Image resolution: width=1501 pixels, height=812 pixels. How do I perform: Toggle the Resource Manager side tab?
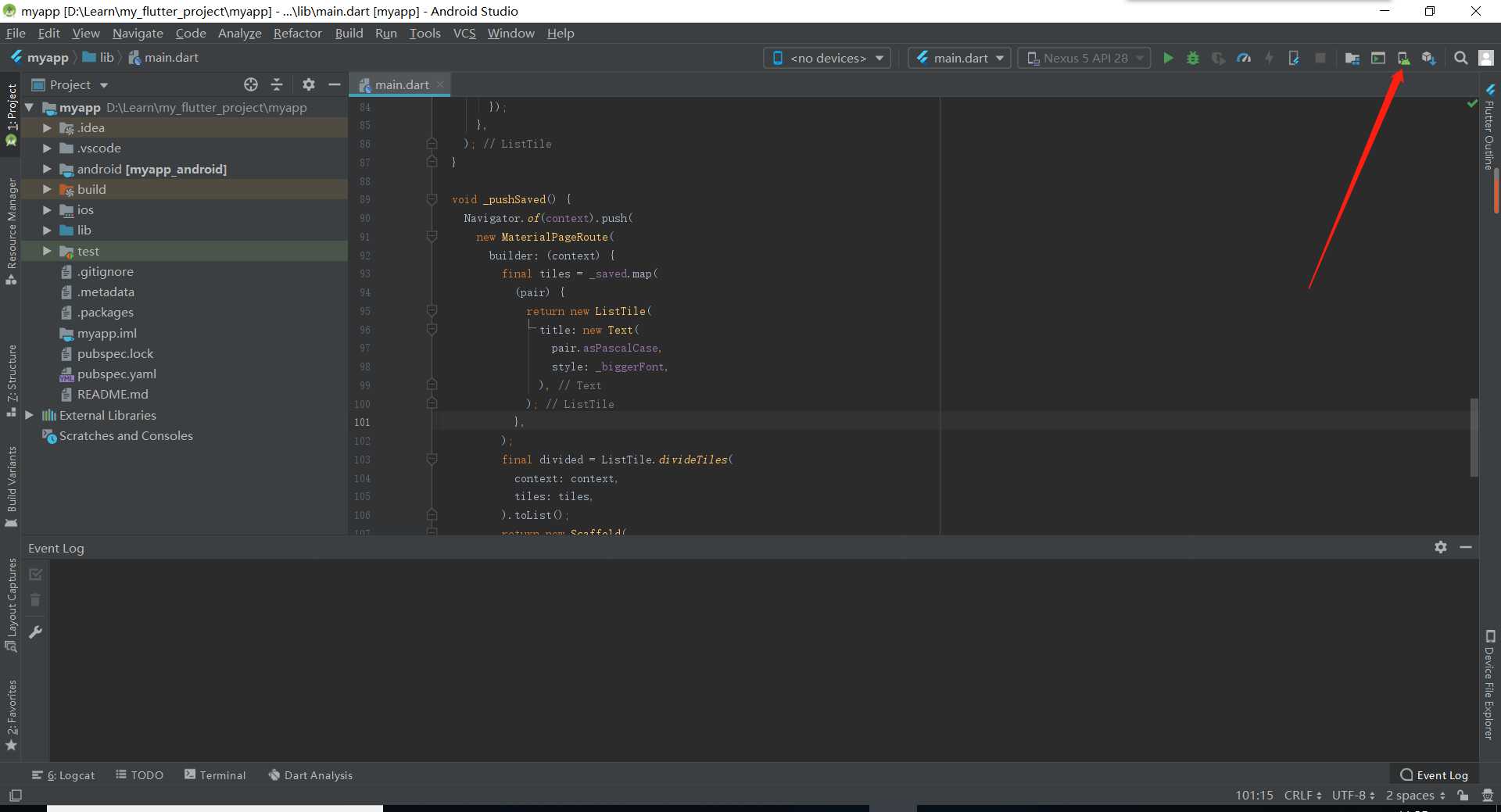(11, 231)
